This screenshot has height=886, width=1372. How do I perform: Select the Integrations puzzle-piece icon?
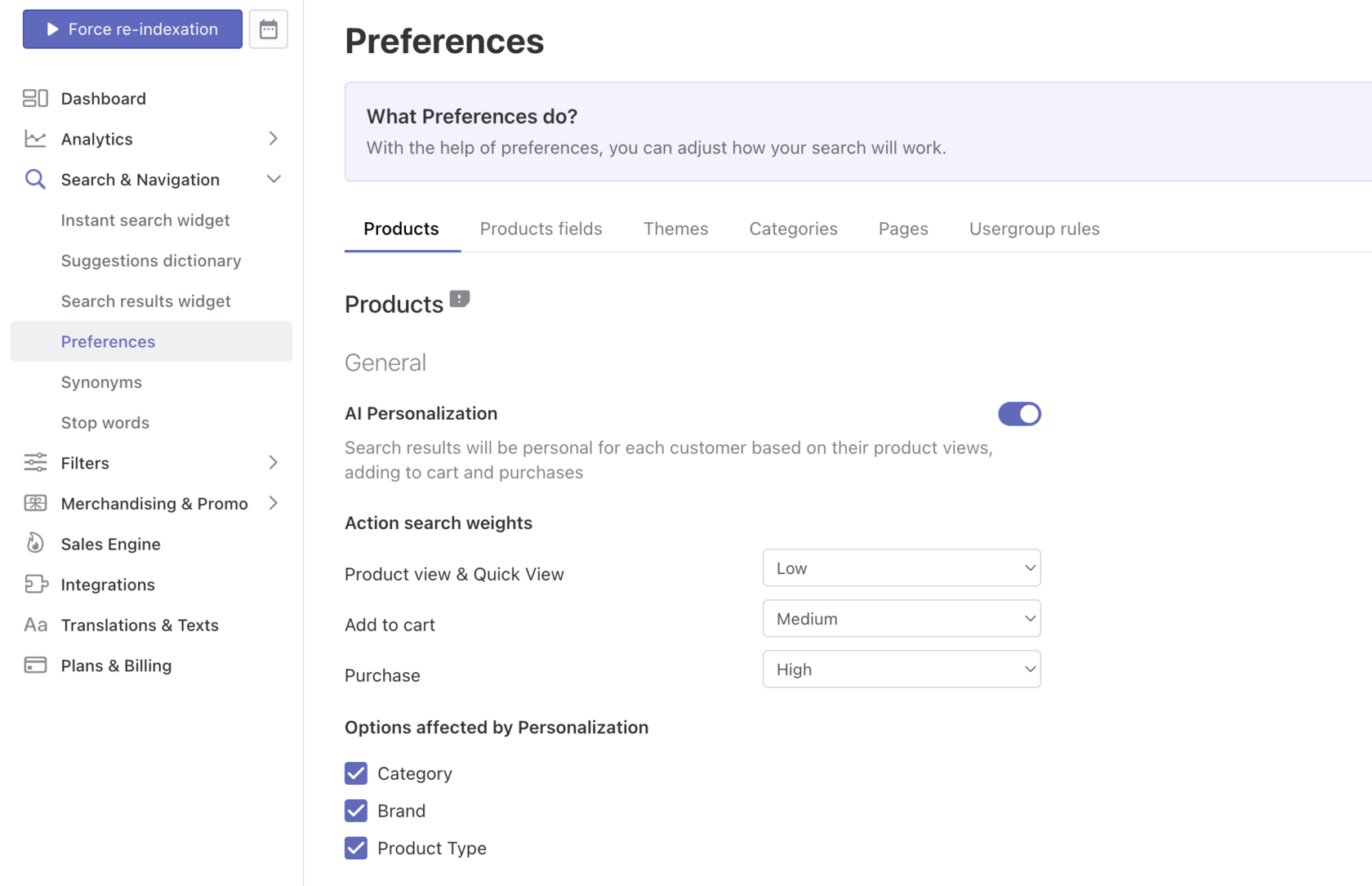(34, 584)
